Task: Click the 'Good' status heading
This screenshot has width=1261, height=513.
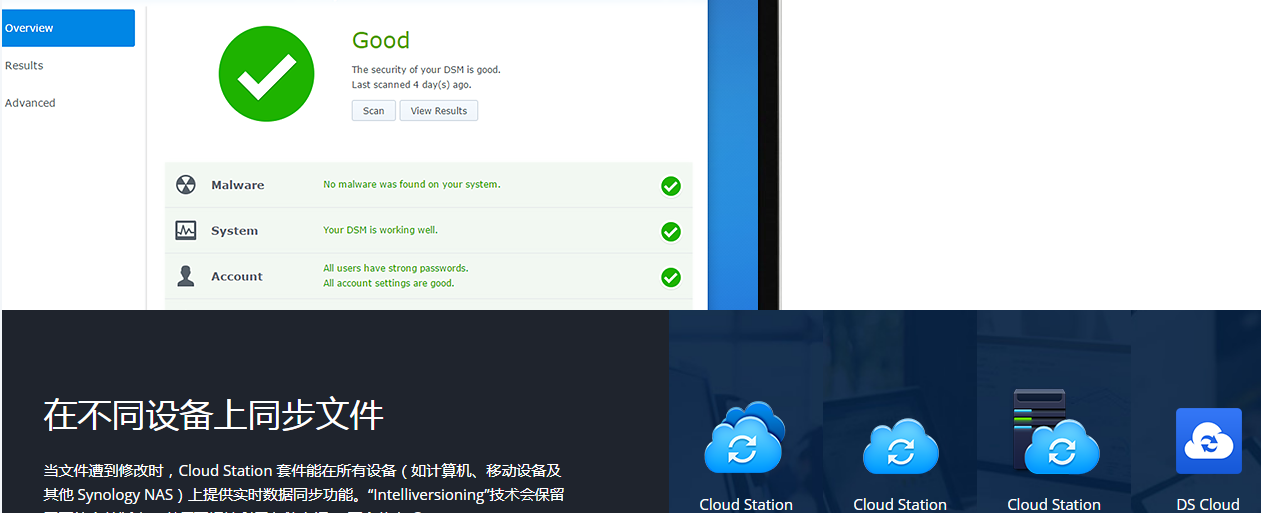Action: [381, 41]
